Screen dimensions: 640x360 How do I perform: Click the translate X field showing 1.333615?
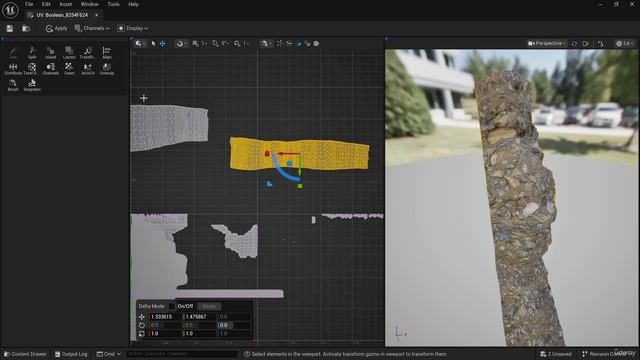(x=165, y=317)
